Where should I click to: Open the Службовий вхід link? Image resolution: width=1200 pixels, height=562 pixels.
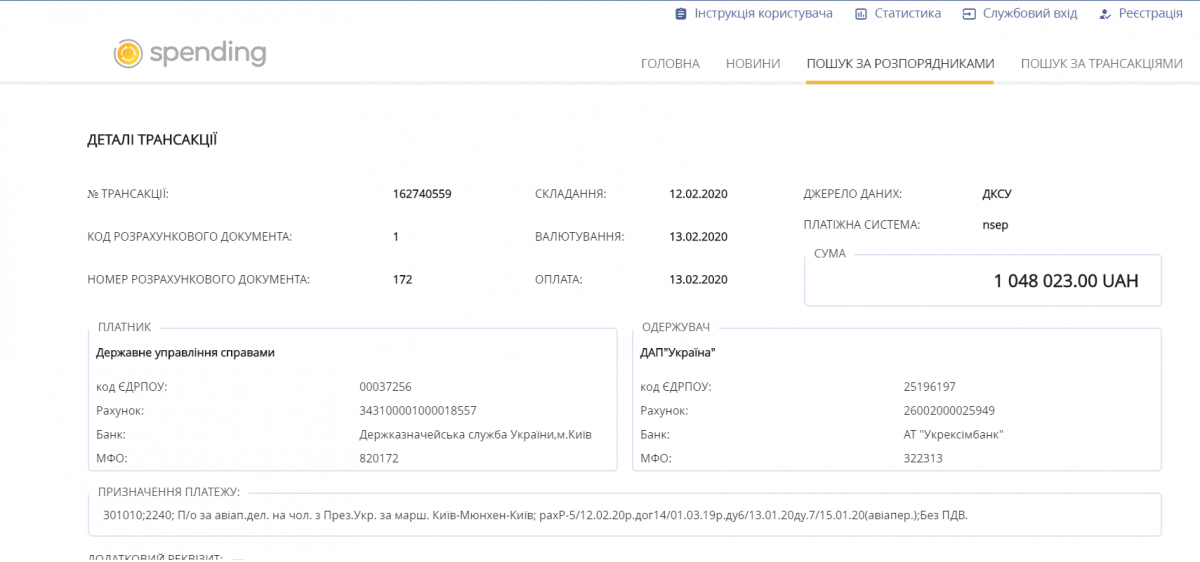coord(1030,14)
